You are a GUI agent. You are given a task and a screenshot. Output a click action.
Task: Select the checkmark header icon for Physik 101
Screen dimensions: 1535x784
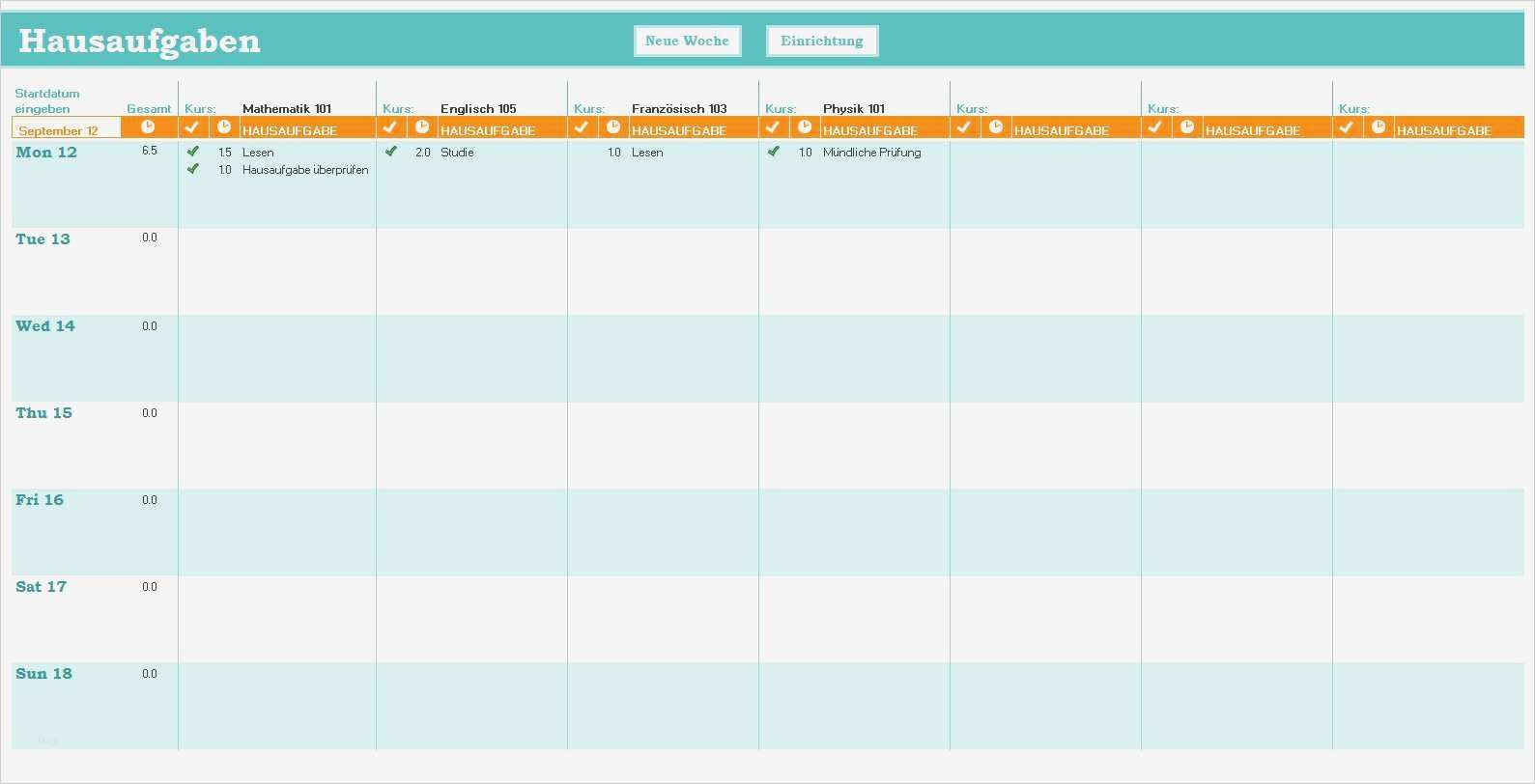click(773, 127)
